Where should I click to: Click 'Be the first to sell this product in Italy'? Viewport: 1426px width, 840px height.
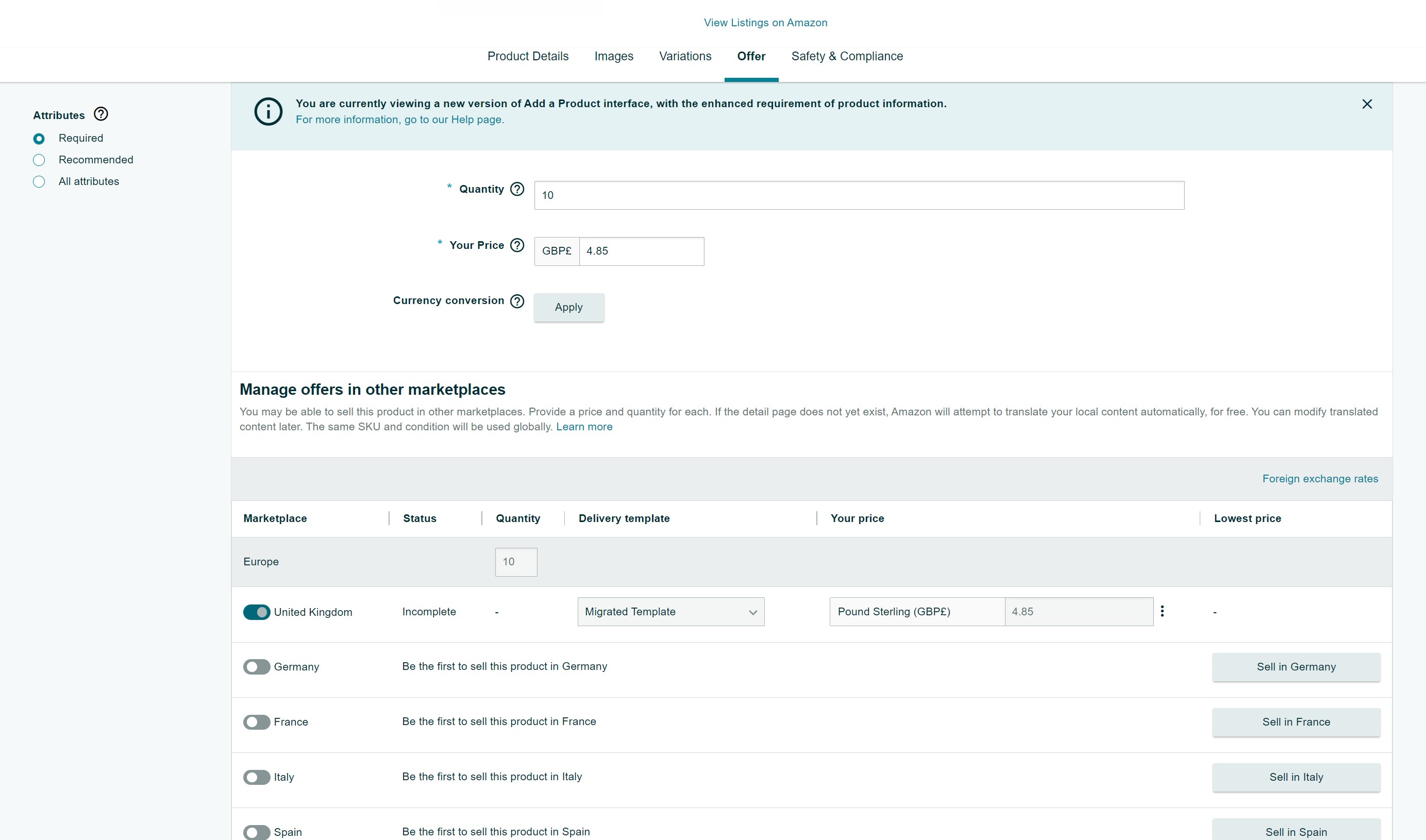click(x=492, y=777)
